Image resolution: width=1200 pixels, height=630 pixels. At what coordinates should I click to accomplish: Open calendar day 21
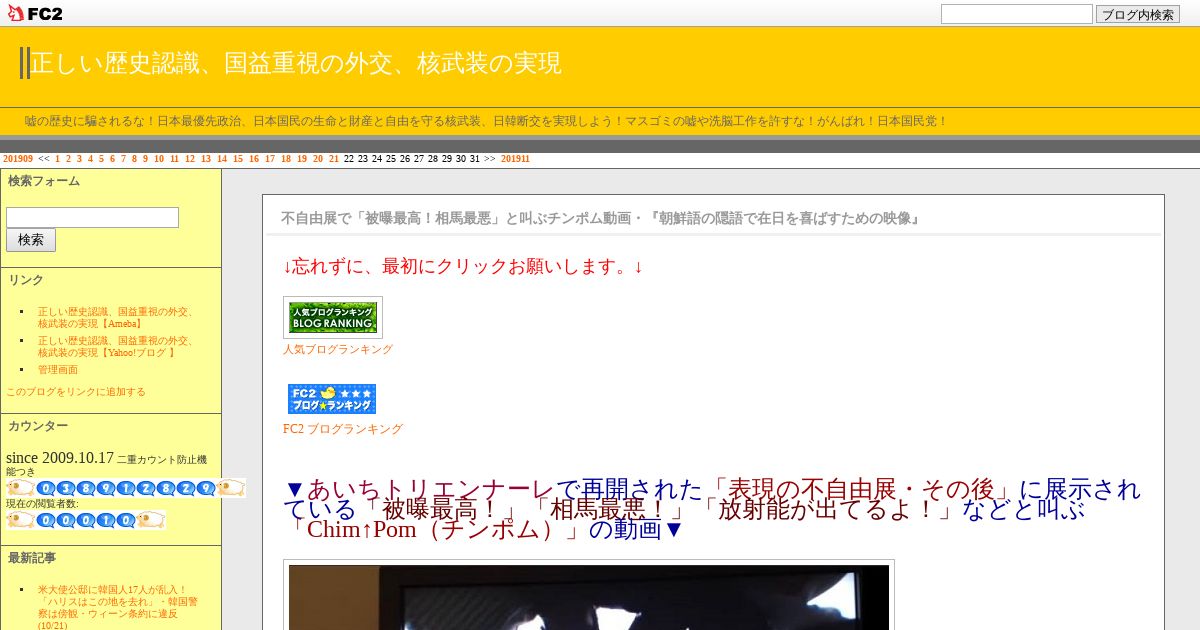[334, 159]
